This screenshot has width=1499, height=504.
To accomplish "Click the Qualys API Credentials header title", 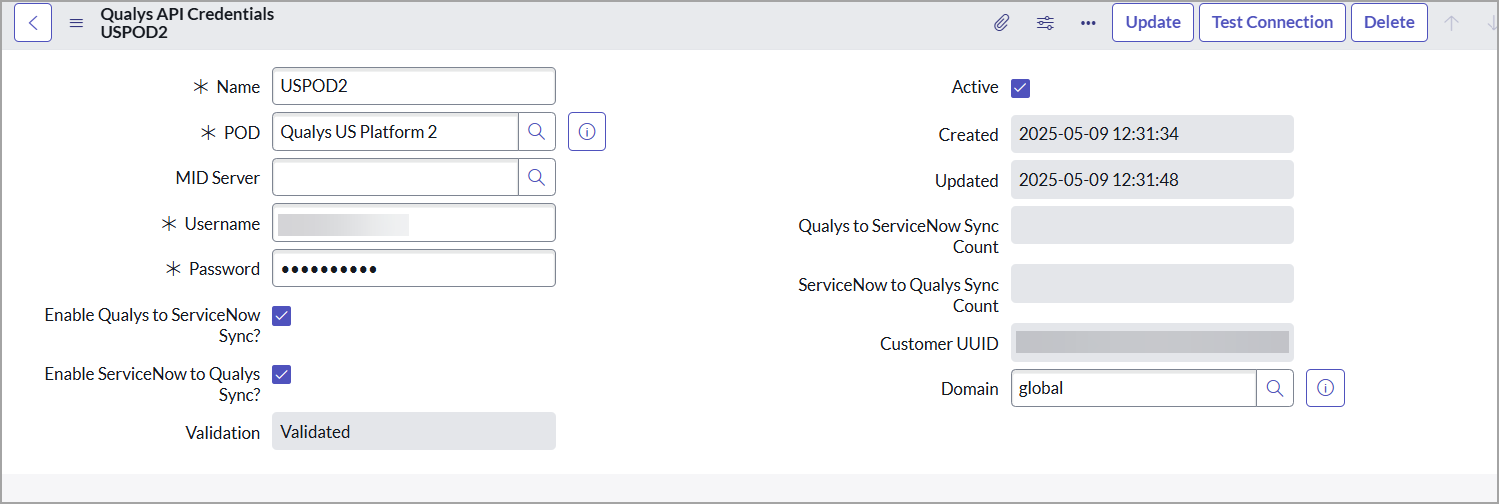I will (187, 14).
